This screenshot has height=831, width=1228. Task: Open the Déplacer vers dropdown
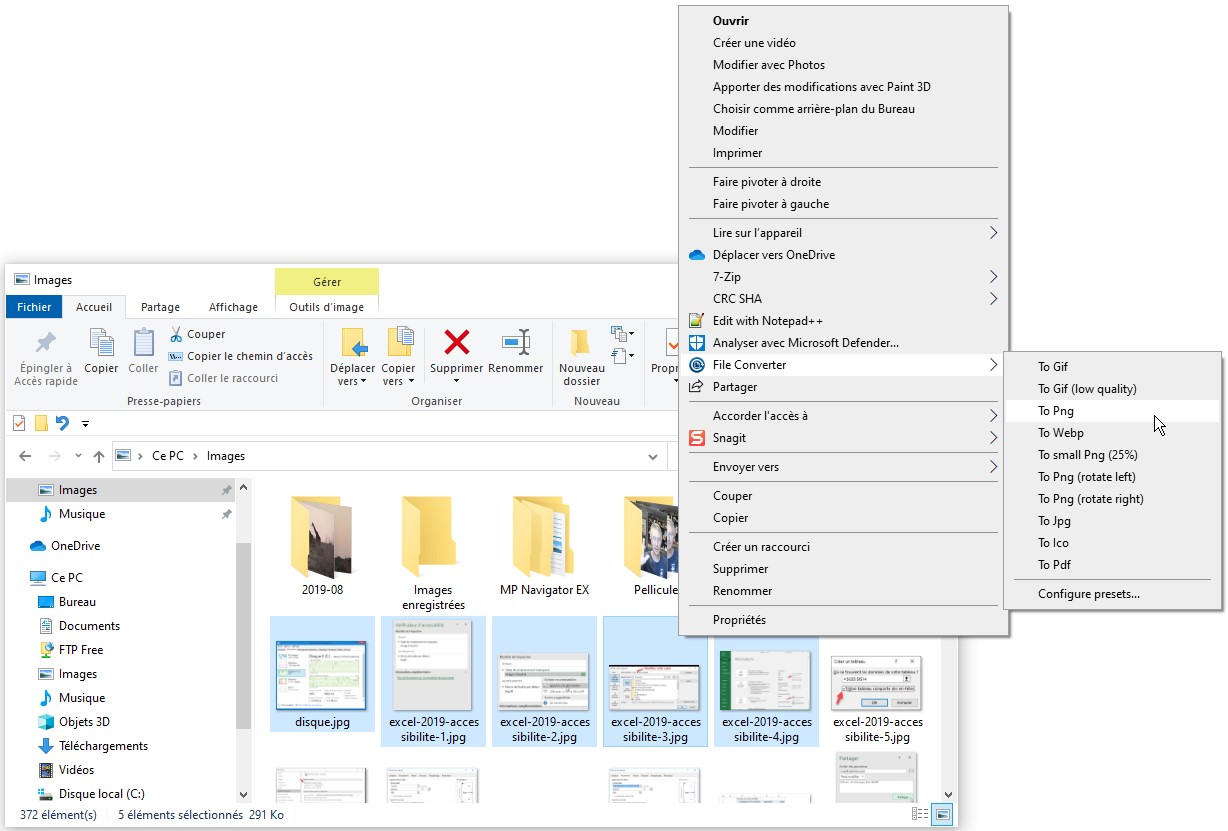tap(353, 381)
